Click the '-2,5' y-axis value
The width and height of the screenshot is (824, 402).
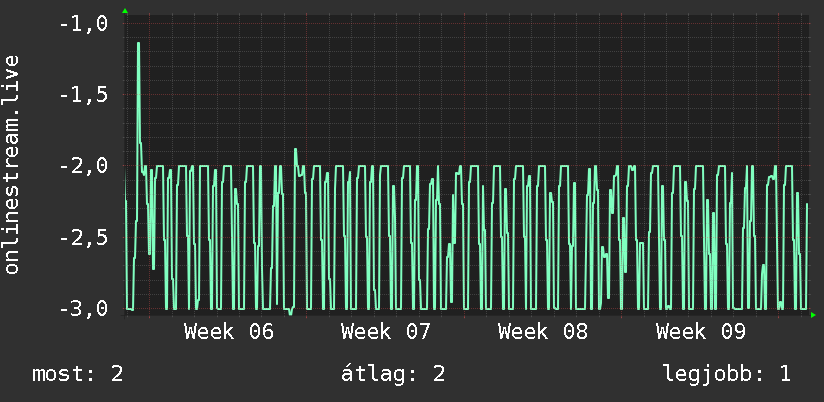tap(83, 238)
